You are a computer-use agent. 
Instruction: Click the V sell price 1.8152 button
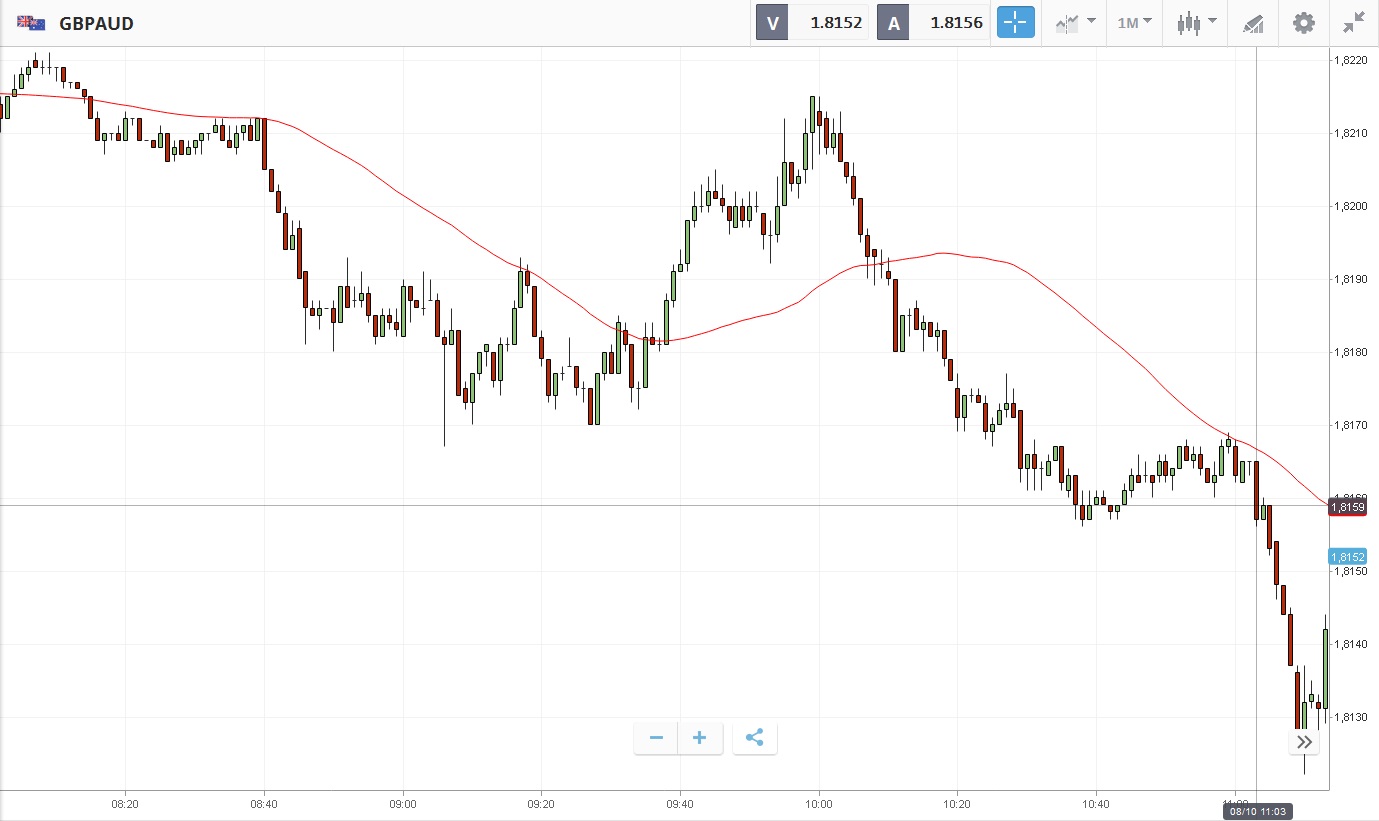[812, 22]
